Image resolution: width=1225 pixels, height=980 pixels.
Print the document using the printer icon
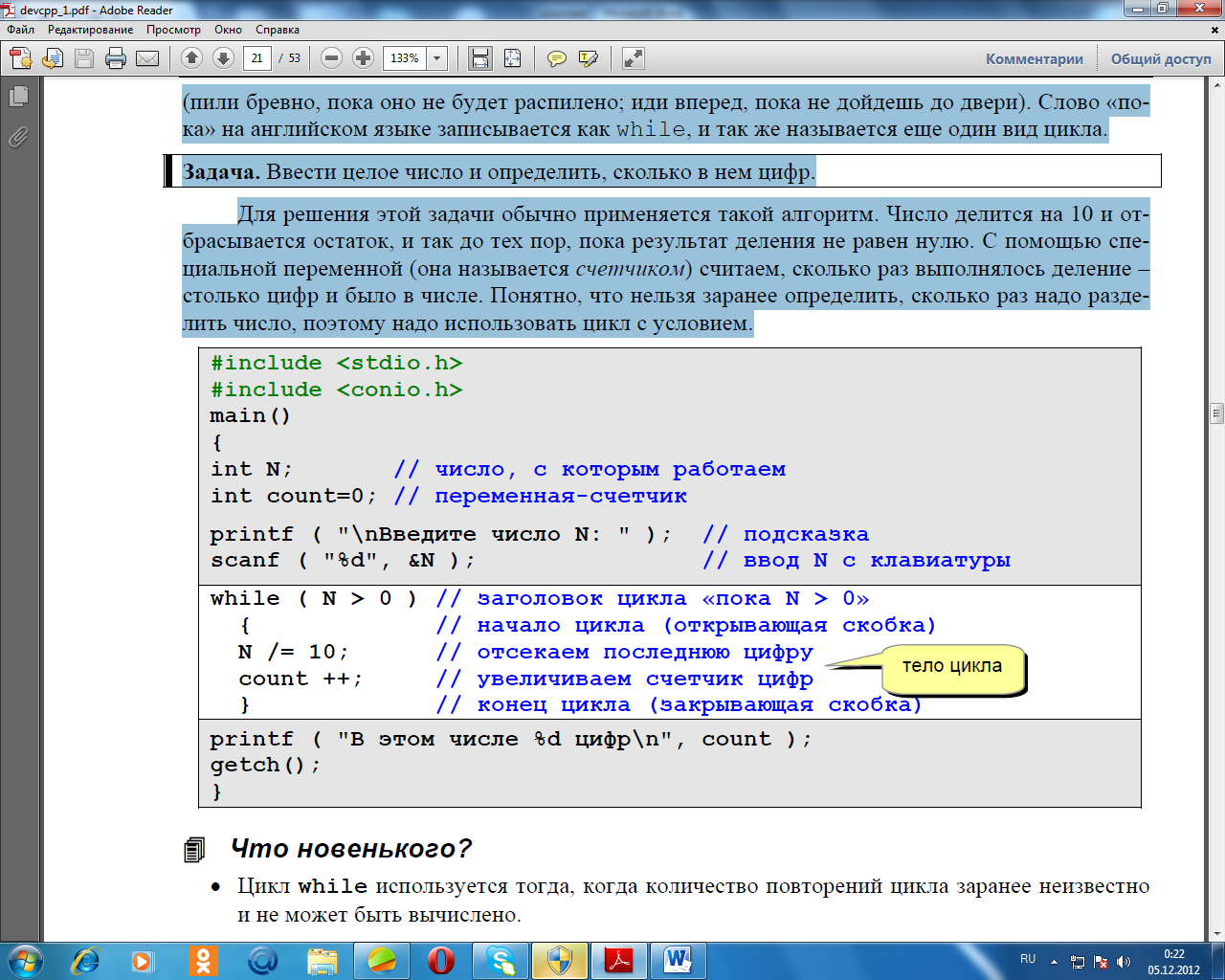coord(116,58)
